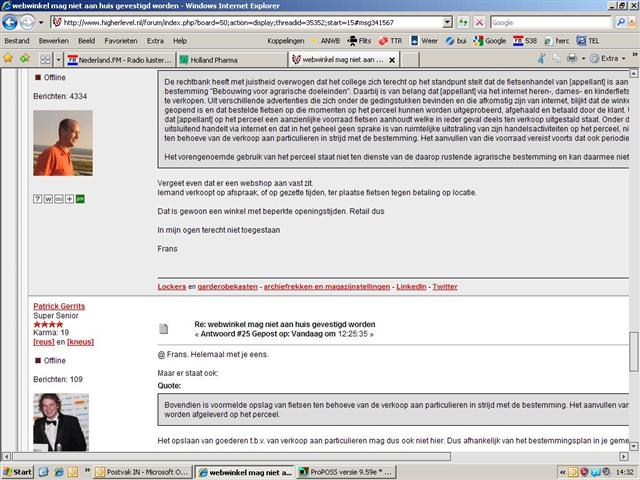
Task: Open the Favorieten menu
Action: (121, 41)
